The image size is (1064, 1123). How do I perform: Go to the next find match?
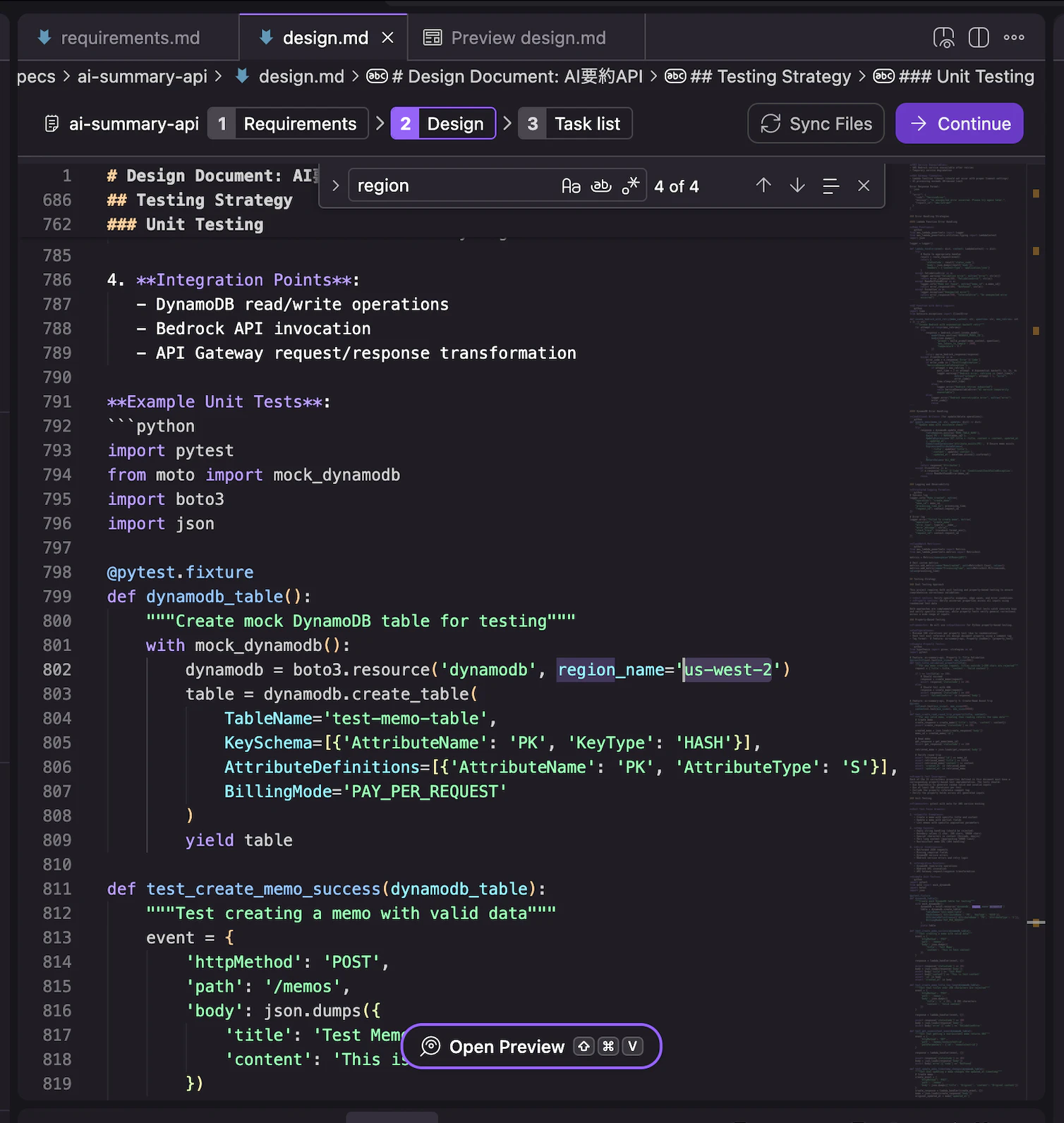tap(797, 186)
